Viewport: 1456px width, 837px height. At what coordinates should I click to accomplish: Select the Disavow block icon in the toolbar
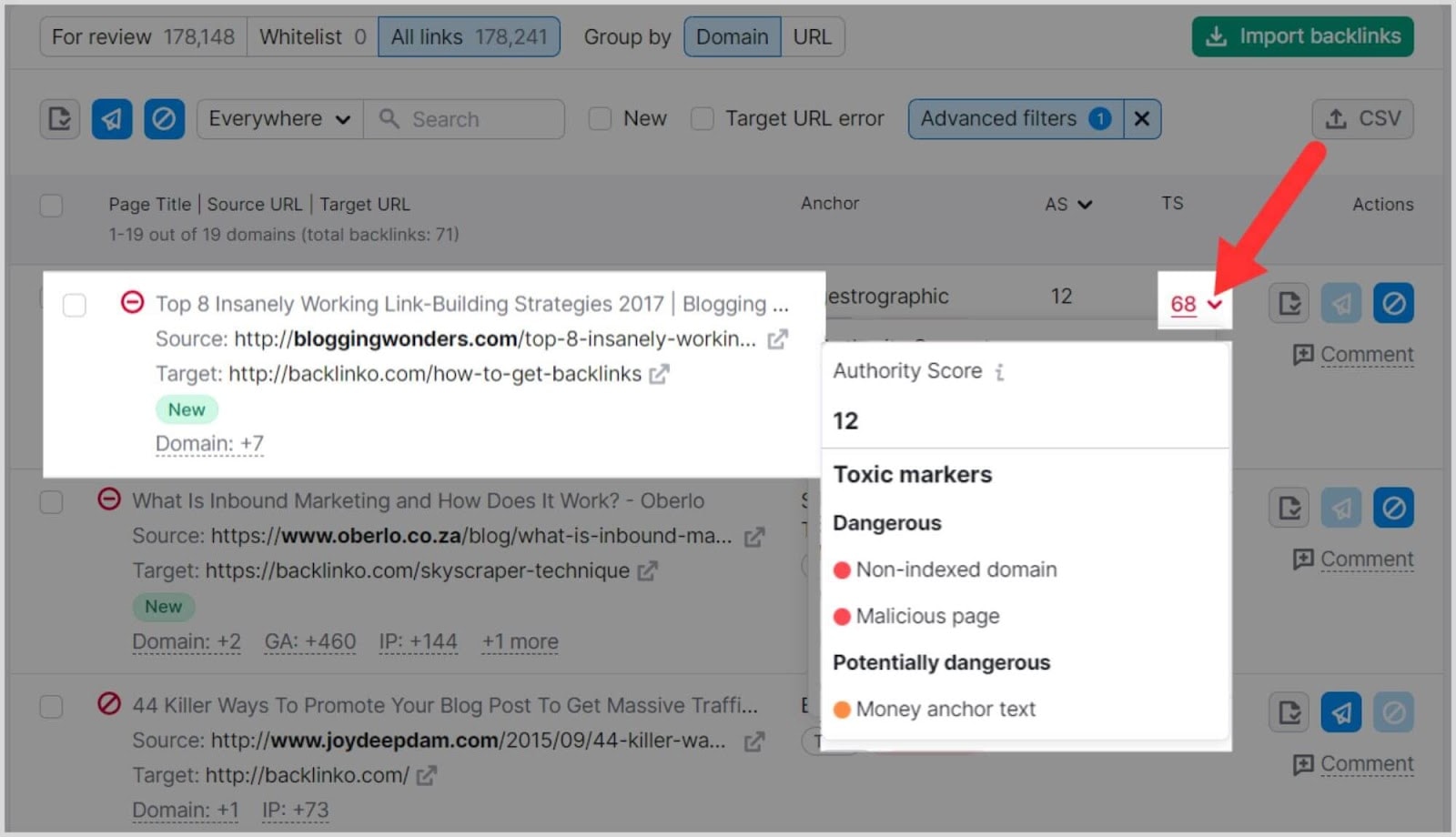click(x=164, y=118)
